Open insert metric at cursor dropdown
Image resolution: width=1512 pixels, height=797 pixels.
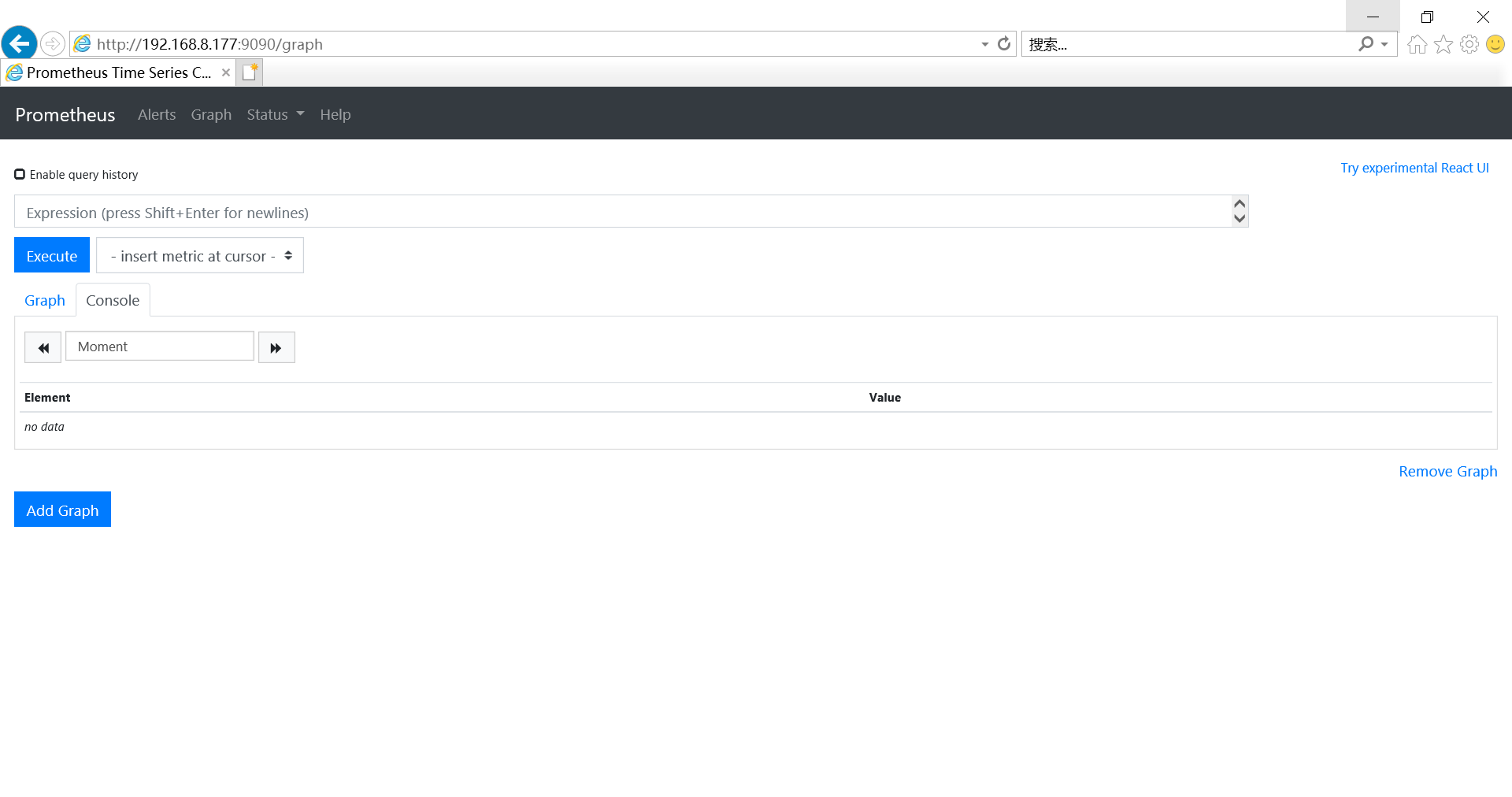pyautogui.click(x=200, y=255)
